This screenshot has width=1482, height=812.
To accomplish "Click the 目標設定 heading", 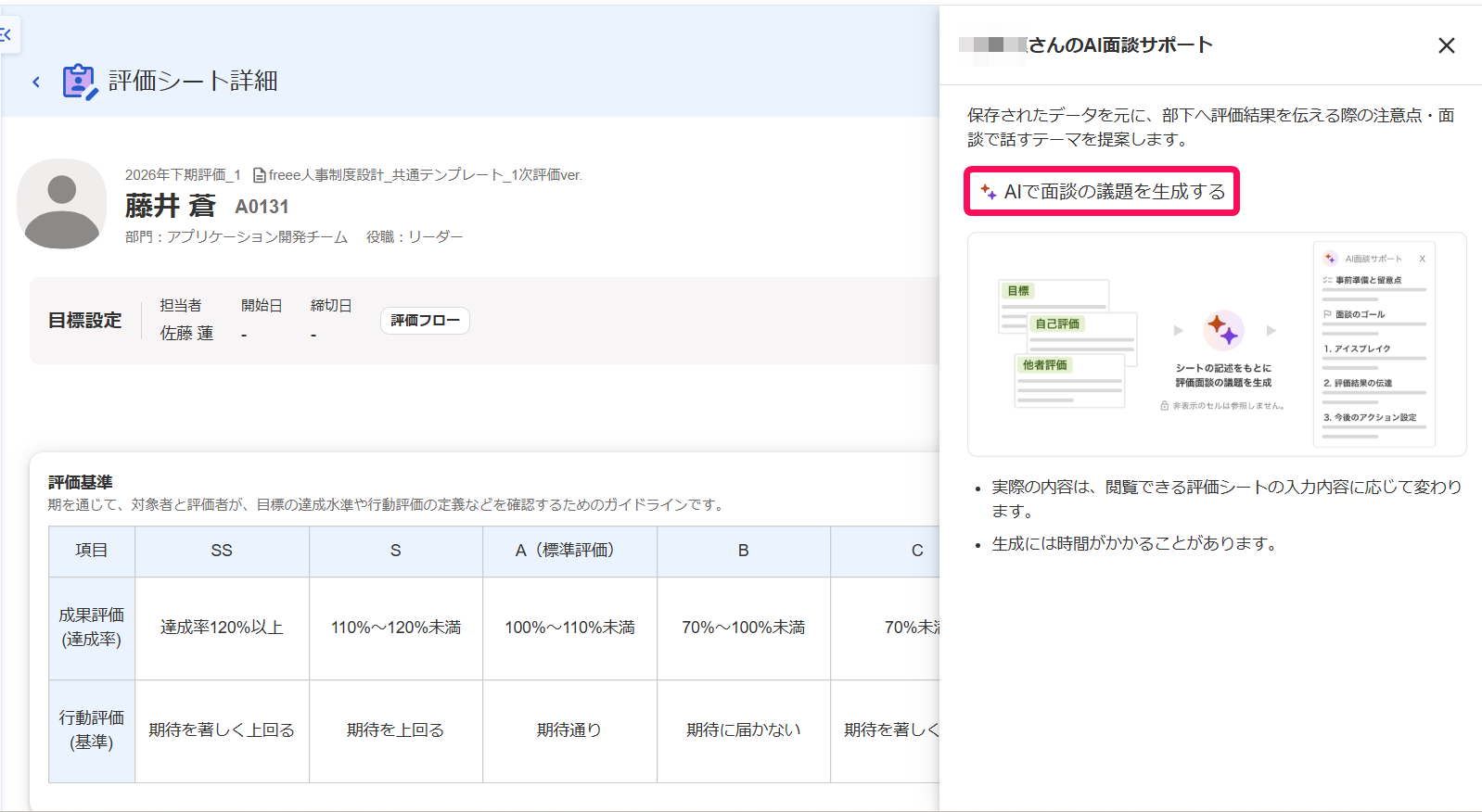I will pos(85,321).
